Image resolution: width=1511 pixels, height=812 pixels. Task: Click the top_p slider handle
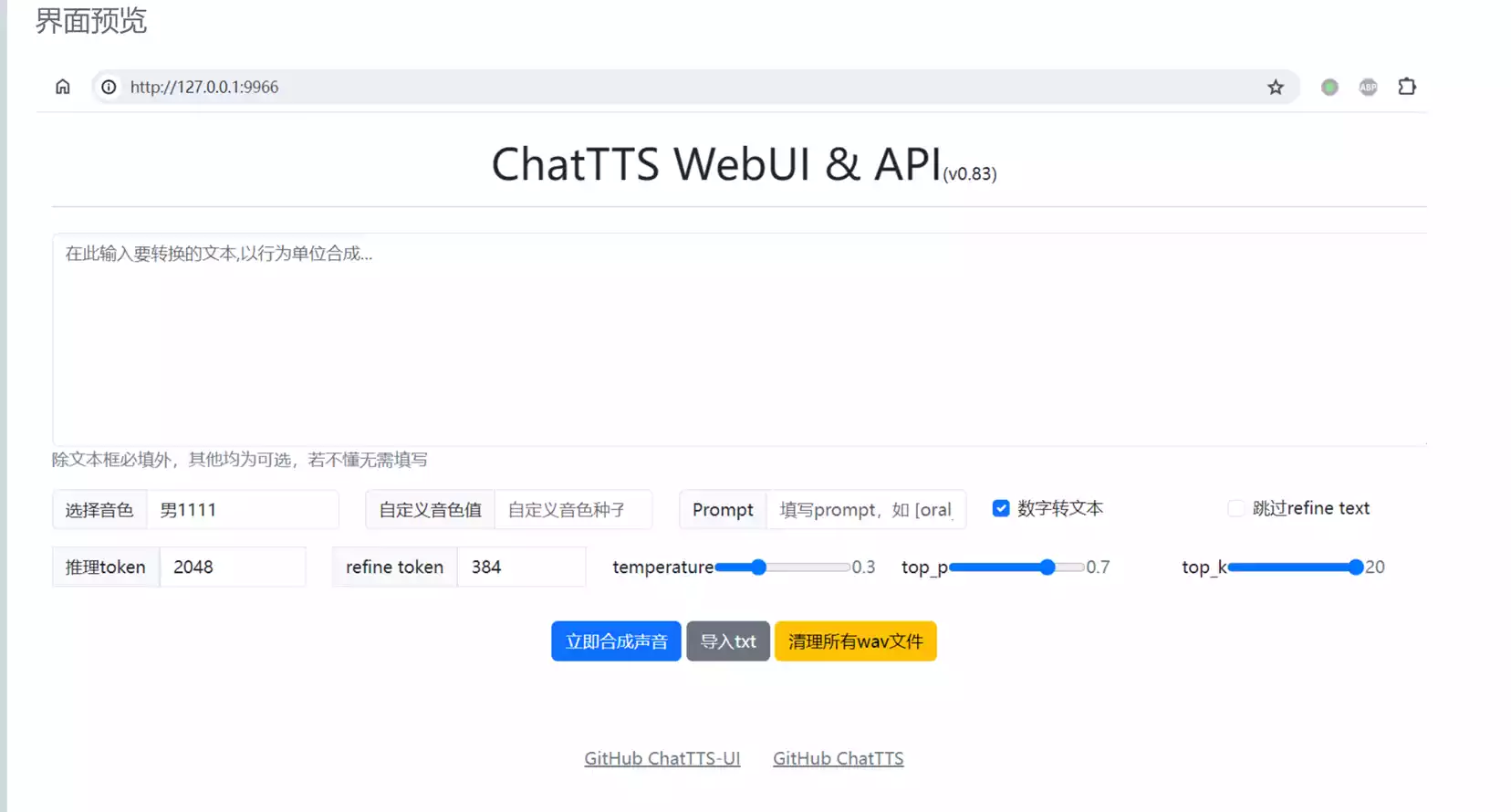pos(1047,567)
